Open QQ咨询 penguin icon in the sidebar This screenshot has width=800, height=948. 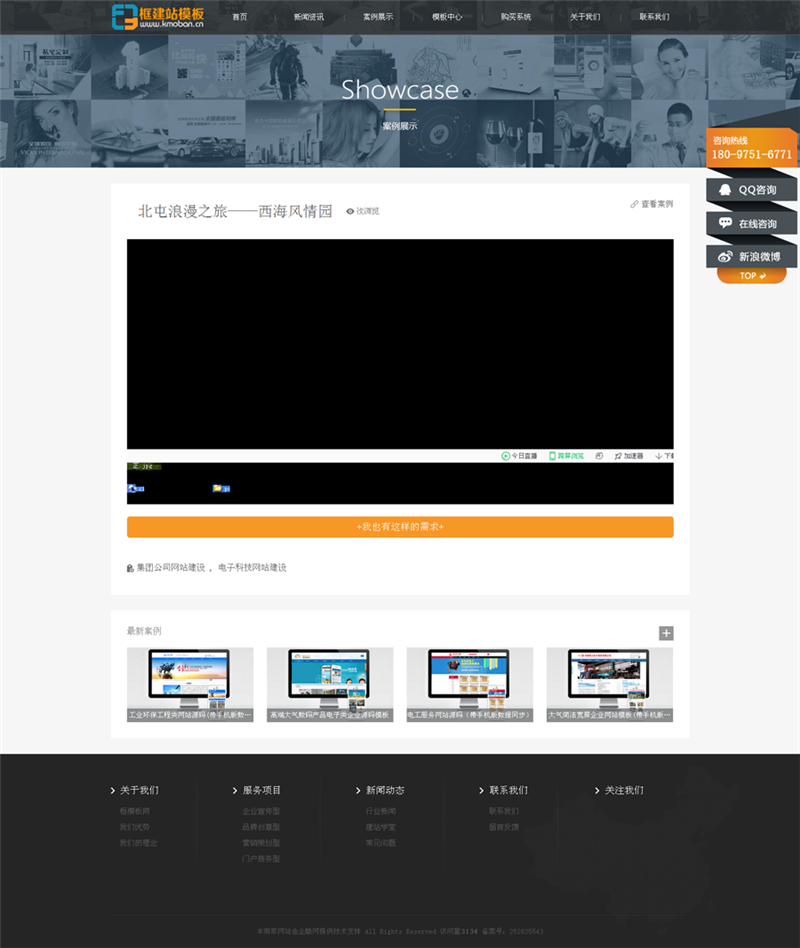click(x=726, y=190)
